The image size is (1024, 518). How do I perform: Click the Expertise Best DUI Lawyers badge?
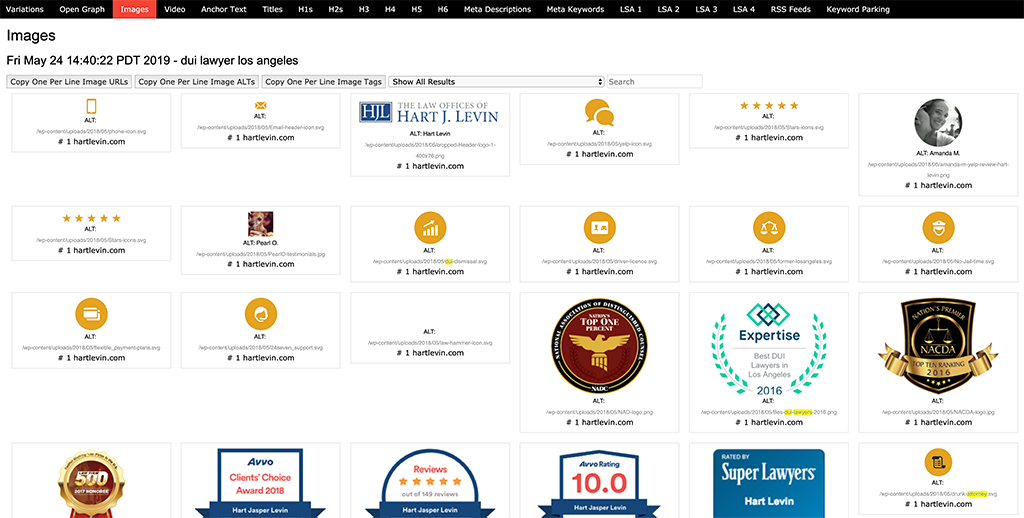[x=769, y=349]
